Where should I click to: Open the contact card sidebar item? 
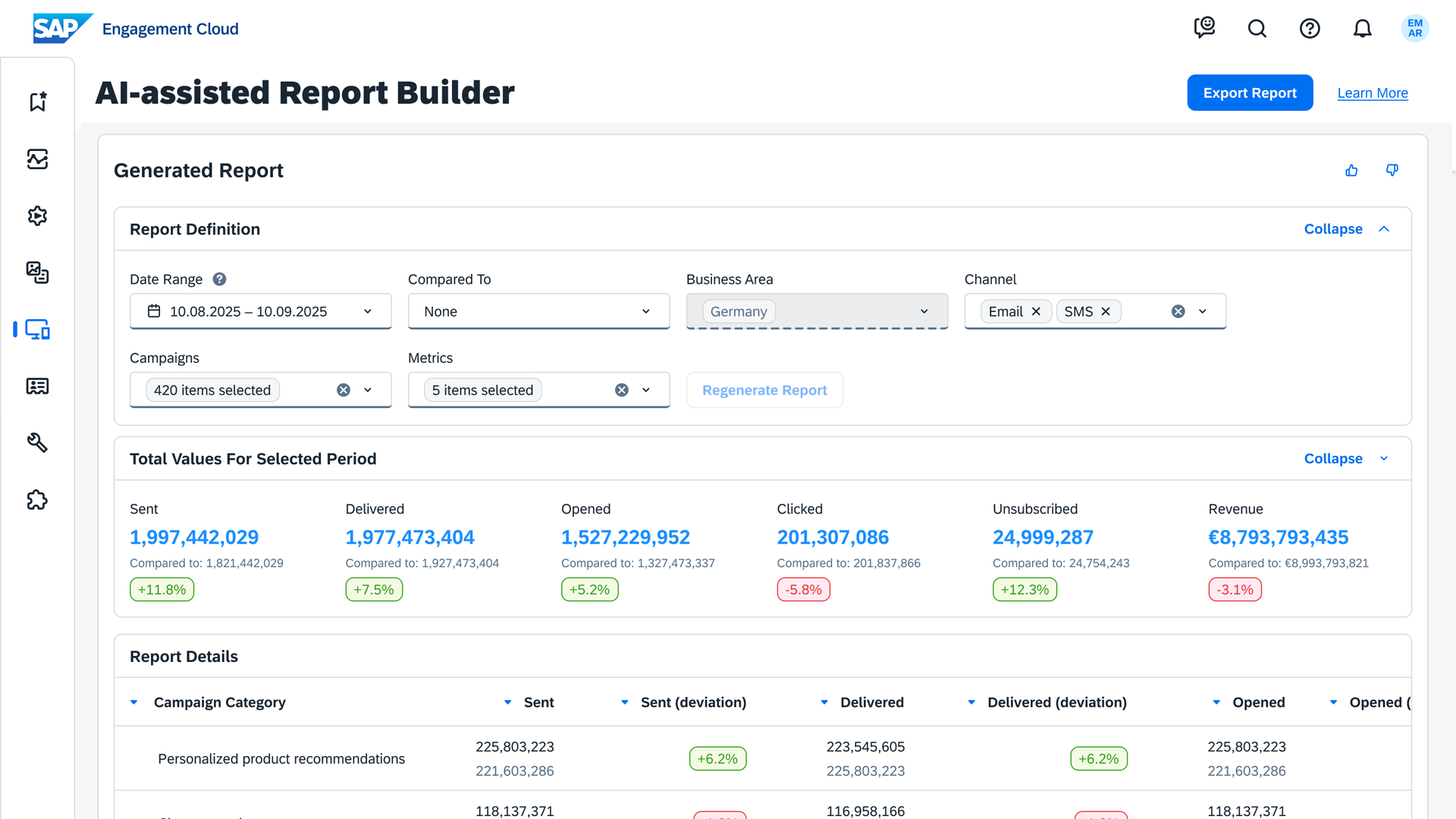[37, 386]
